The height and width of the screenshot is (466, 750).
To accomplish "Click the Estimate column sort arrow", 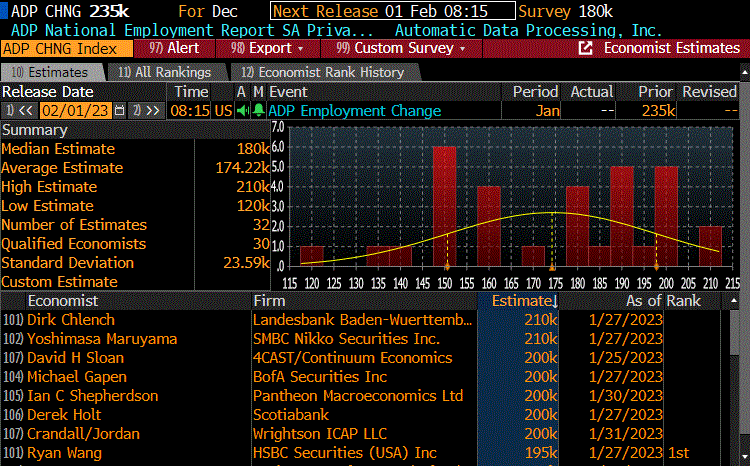I will click(555, 301).
